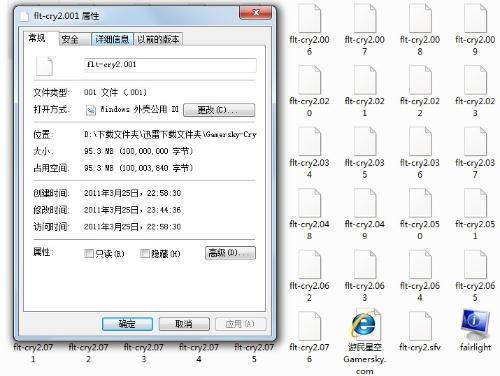Select file icon flt-cry2.022
Screen dimensions: 500x376
[420, 80]
